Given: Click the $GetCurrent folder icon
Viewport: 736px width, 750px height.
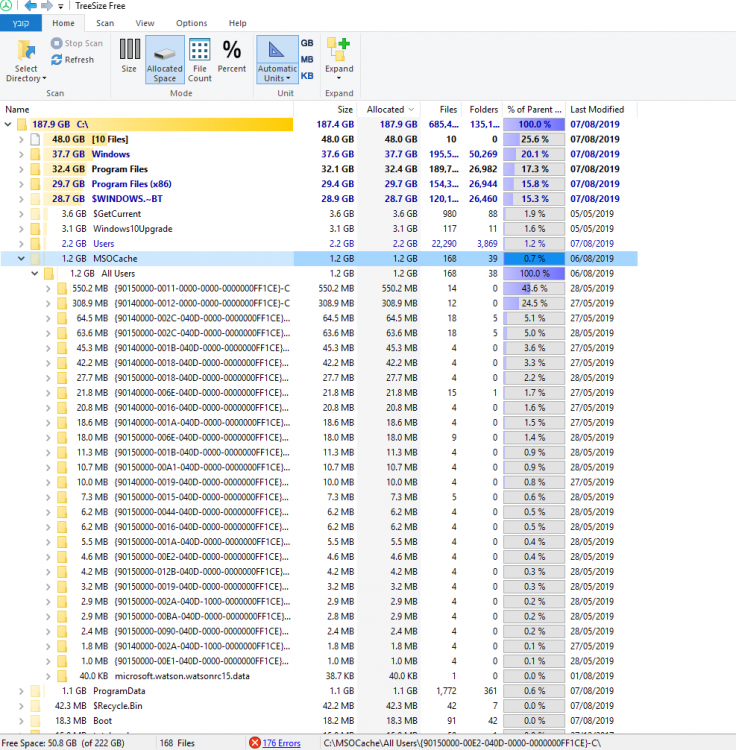Looking at the screenshot, I should pyautogui.click(x=35, y=214).
